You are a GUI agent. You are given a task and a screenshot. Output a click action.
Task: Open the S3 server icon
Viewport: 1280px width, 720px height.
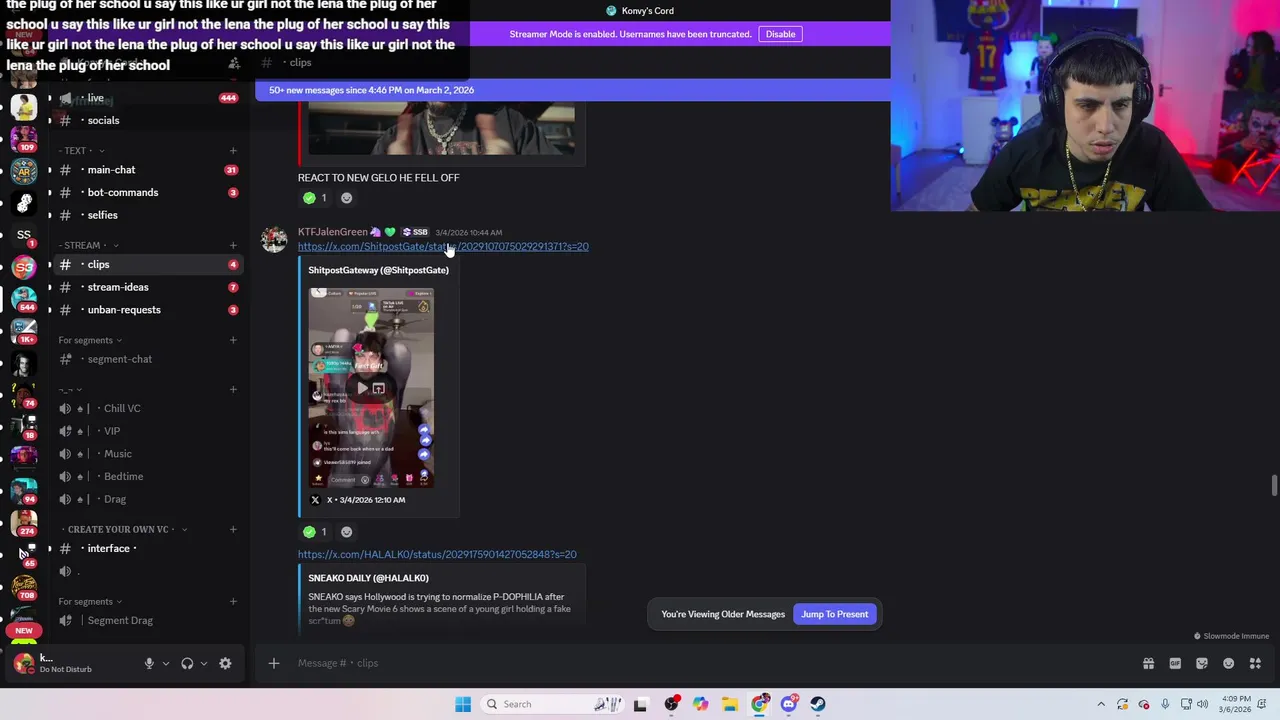point(24,267)
